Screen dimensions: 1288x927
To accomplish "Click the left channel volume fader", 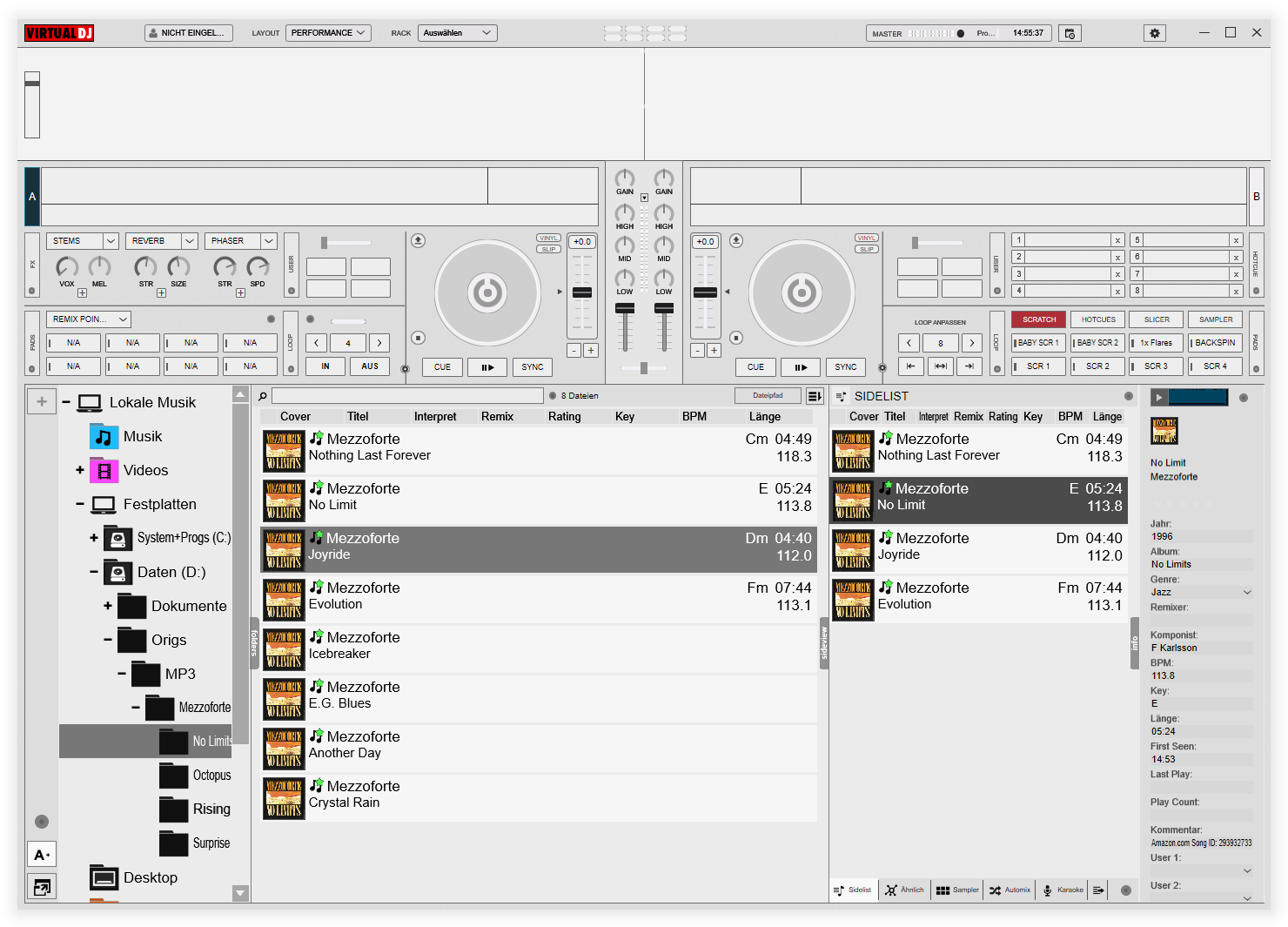I will (625, 309).
